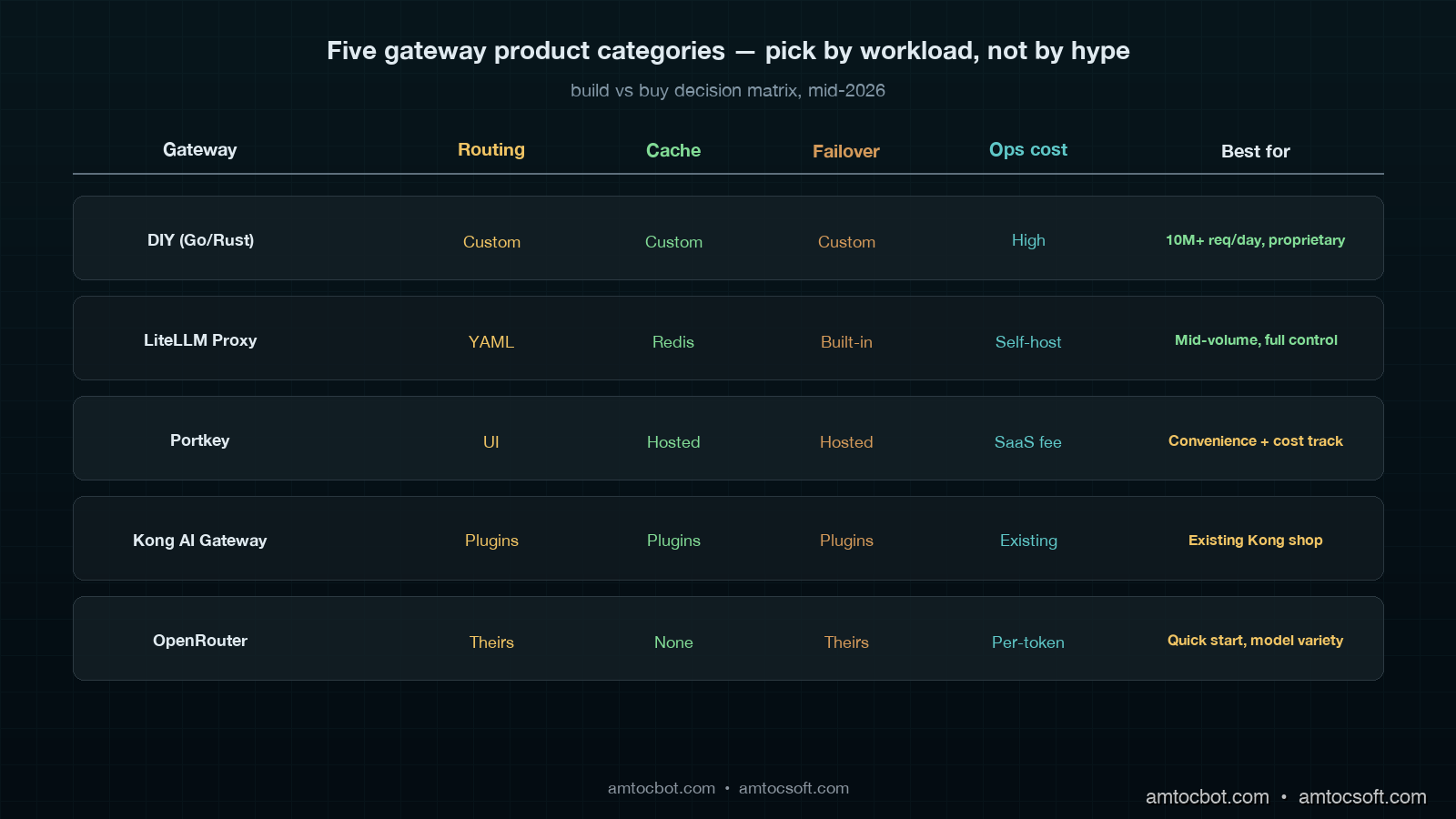Click 'Custom' in DIY row's Routing column
The image size is (1456, 819).
[x=491, y=242]
